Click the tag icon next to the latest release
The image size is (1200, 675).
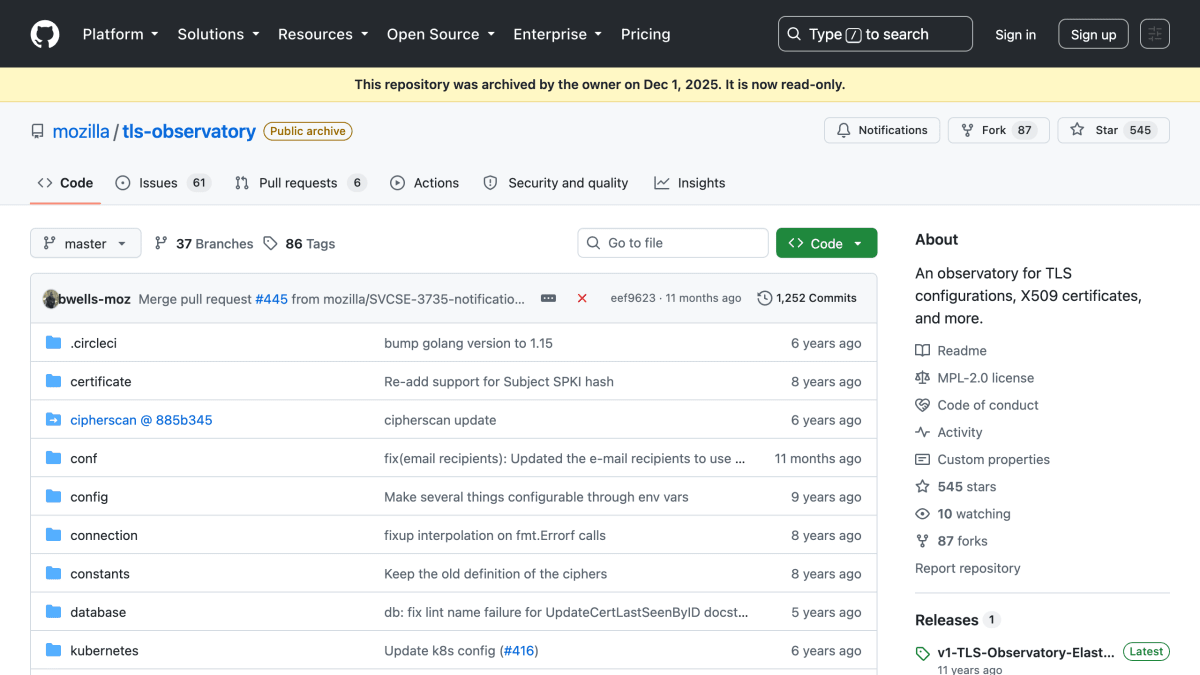click(x=923, y=653)
